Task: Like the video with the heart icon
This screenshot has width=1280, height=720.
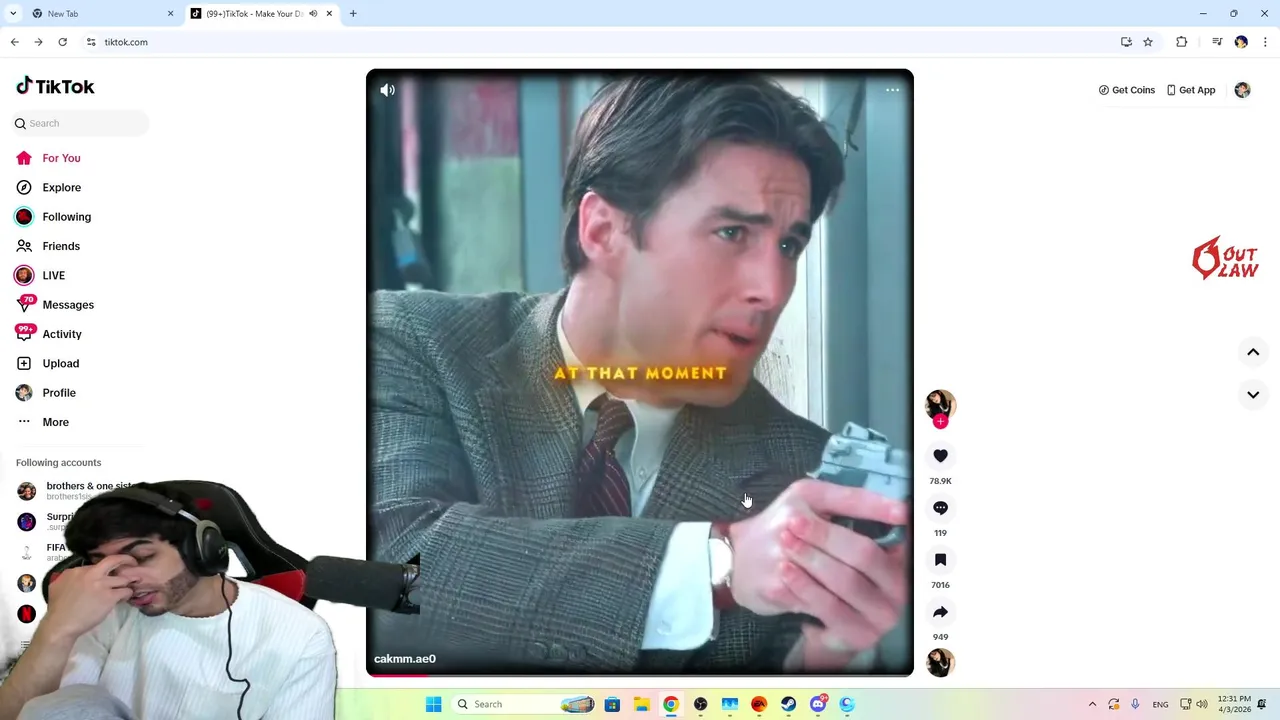Action: coord(940,456)
